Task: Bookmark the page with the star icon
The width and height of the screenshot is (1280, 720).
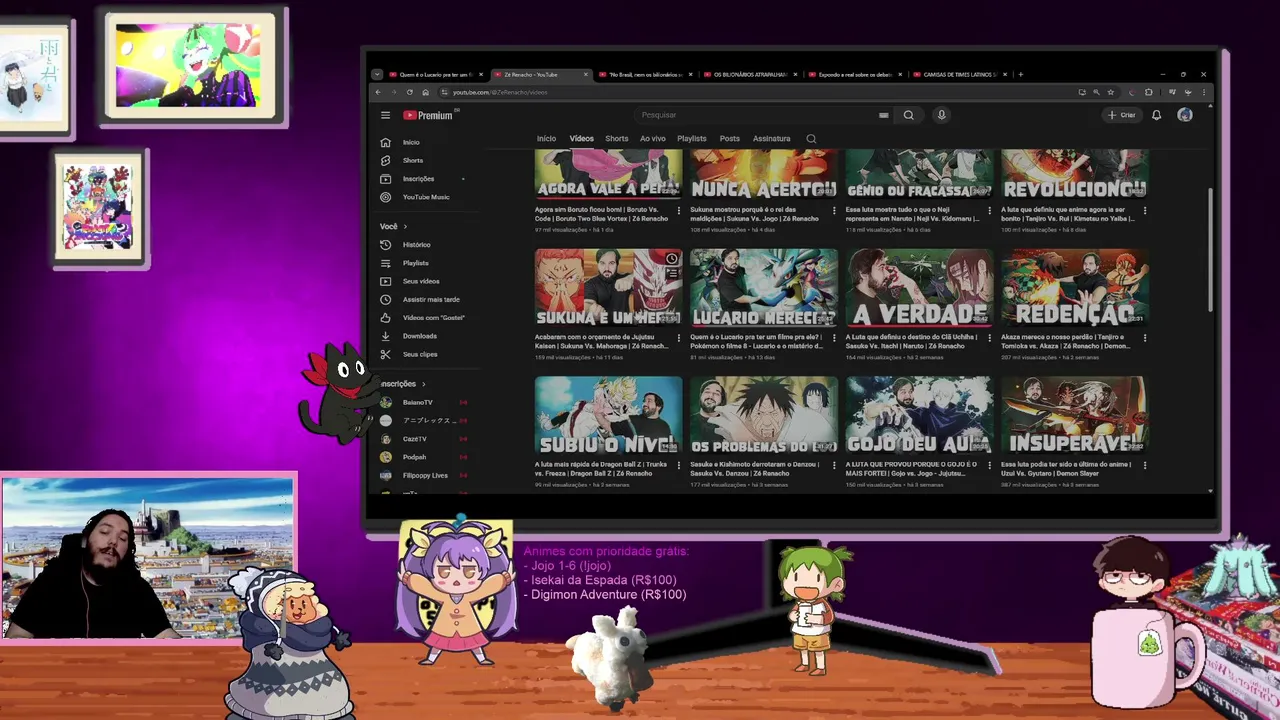Action: point(1111,92)
